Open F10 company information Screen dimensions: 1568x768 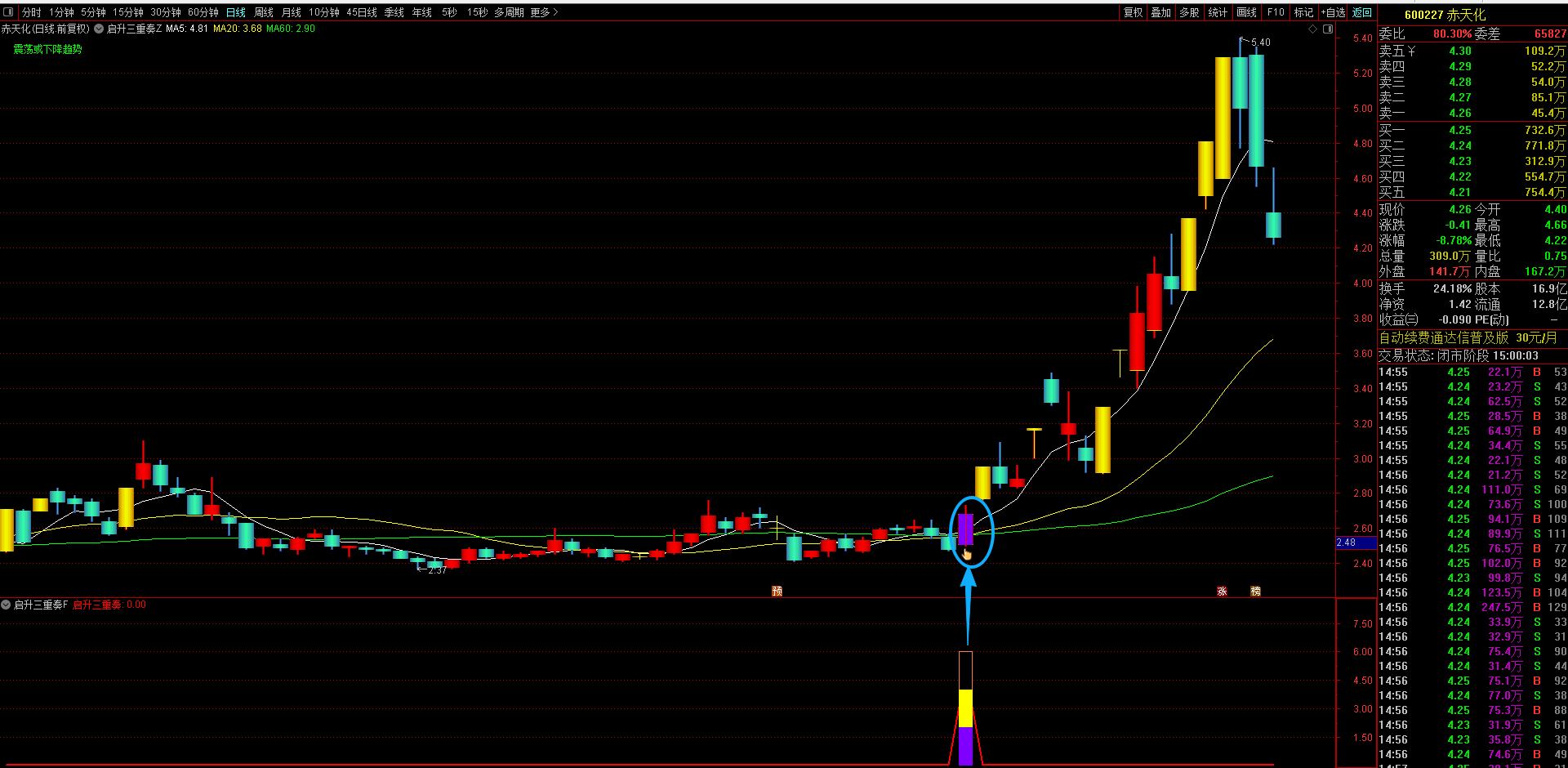click(1276, 12)
